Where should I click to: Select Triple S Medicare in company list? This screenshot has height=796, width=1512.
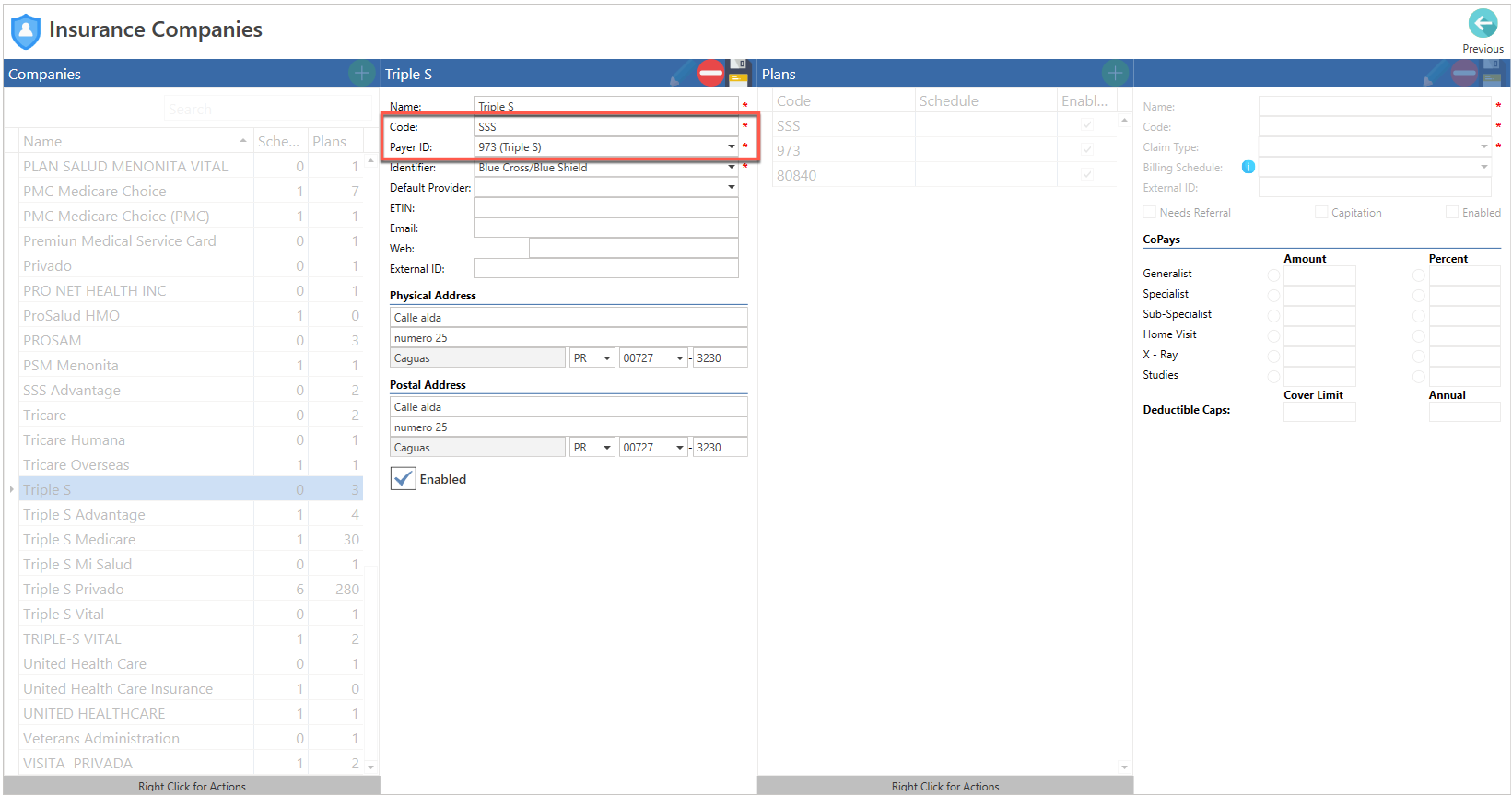tap(191, 539)
